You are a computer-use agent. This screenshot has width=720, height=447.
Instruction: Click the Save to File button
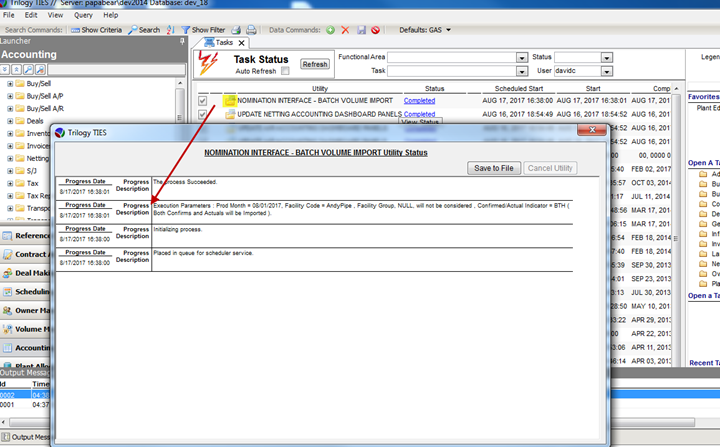coord(494,168)
